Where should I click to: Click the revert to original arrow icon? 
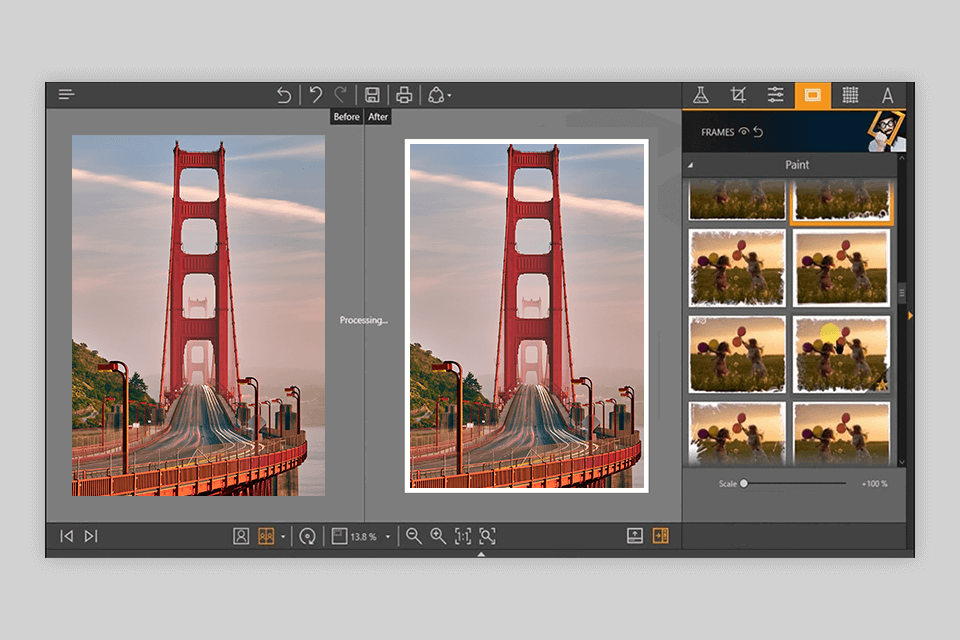[283, 95]
